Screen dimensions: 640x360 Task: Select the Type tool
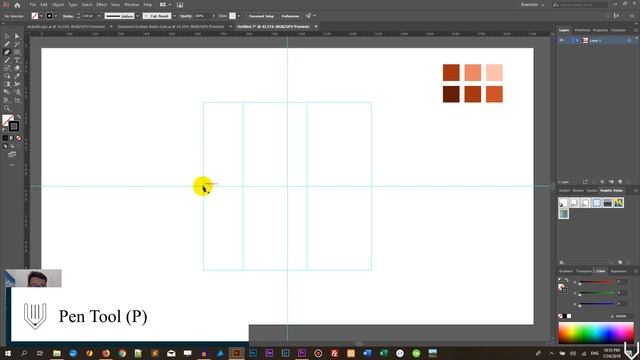[17, 60]
